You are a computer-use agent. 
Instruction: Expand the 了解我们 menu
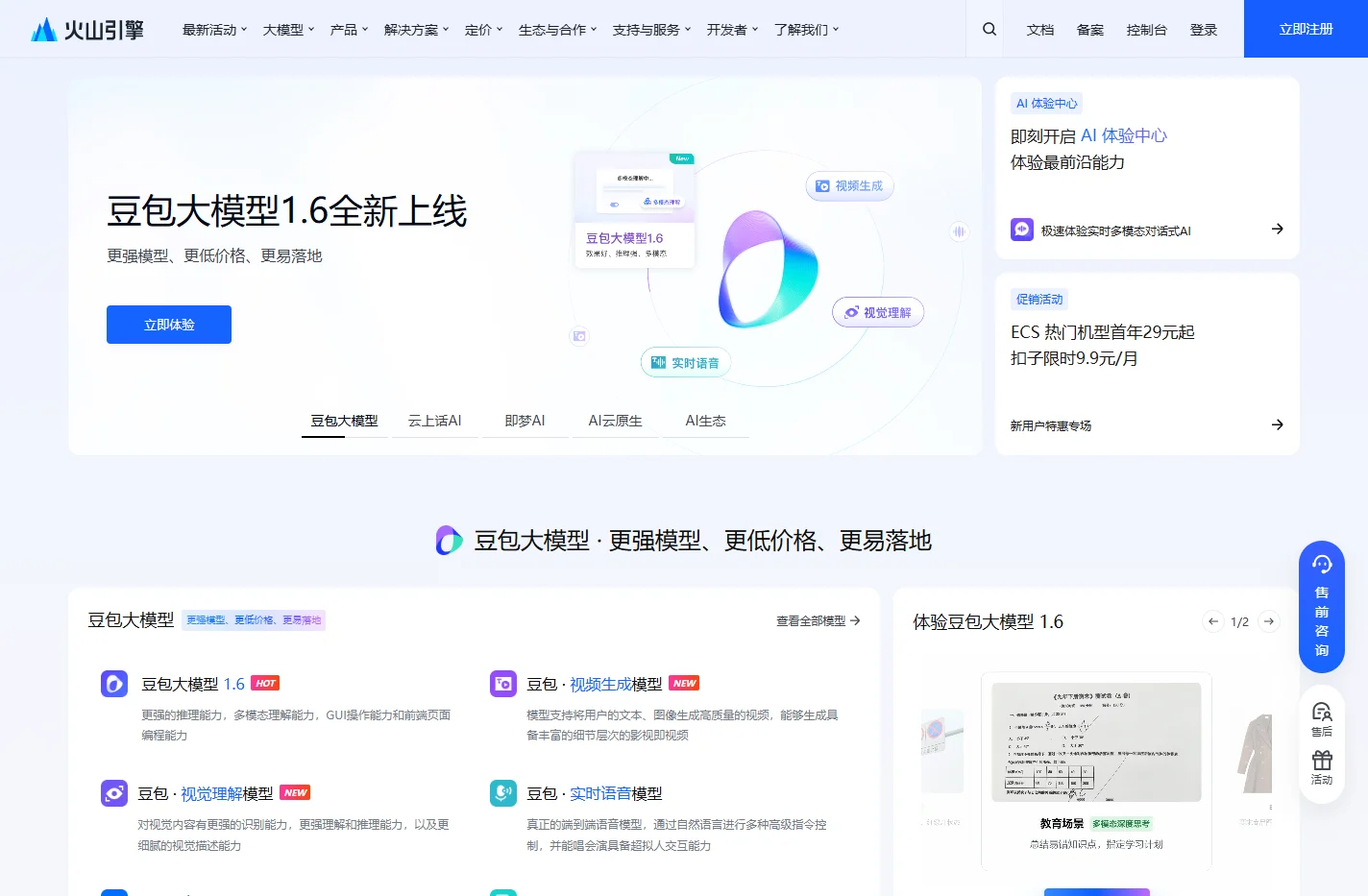click(807, 30)
